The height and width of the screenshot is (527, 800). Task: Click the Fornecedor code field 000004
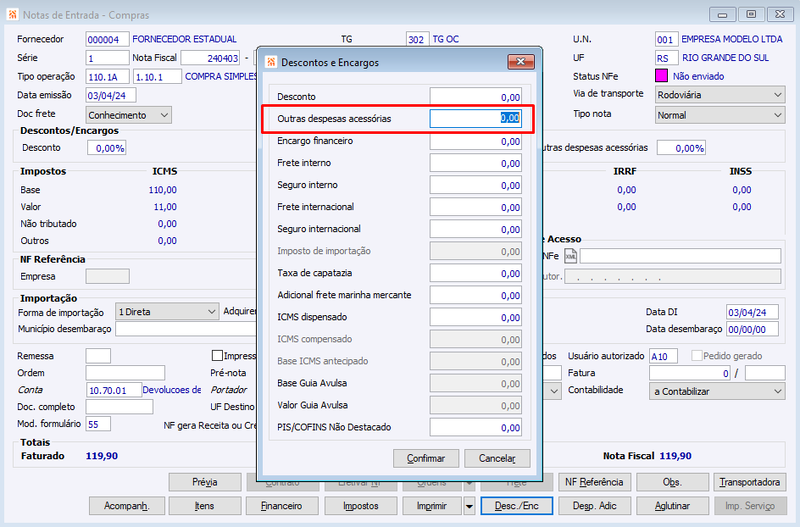click(x=107, y=39)
